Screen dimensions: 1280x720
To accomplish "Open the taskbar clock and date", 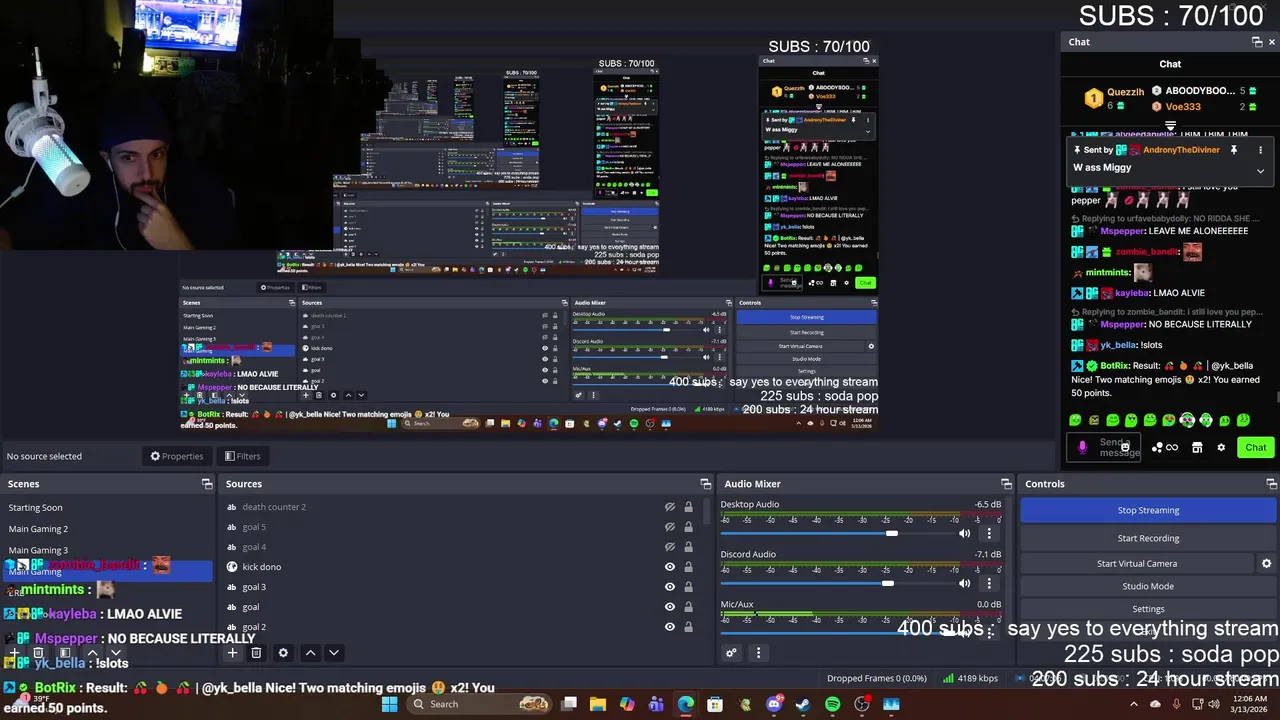I will (1249, 705).
